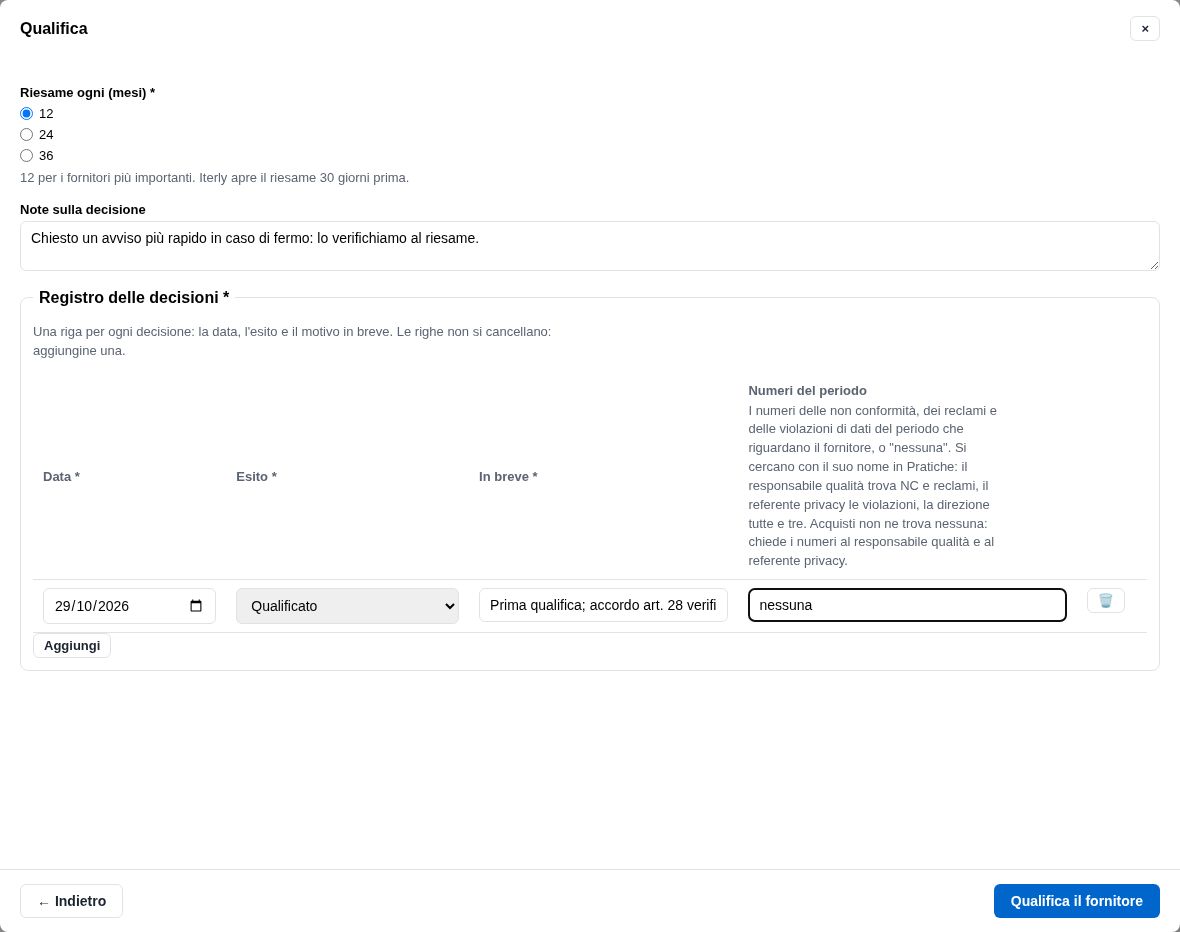Click the resize grip of the notes textarea

pyautogui.click(x=1154, y=265)
